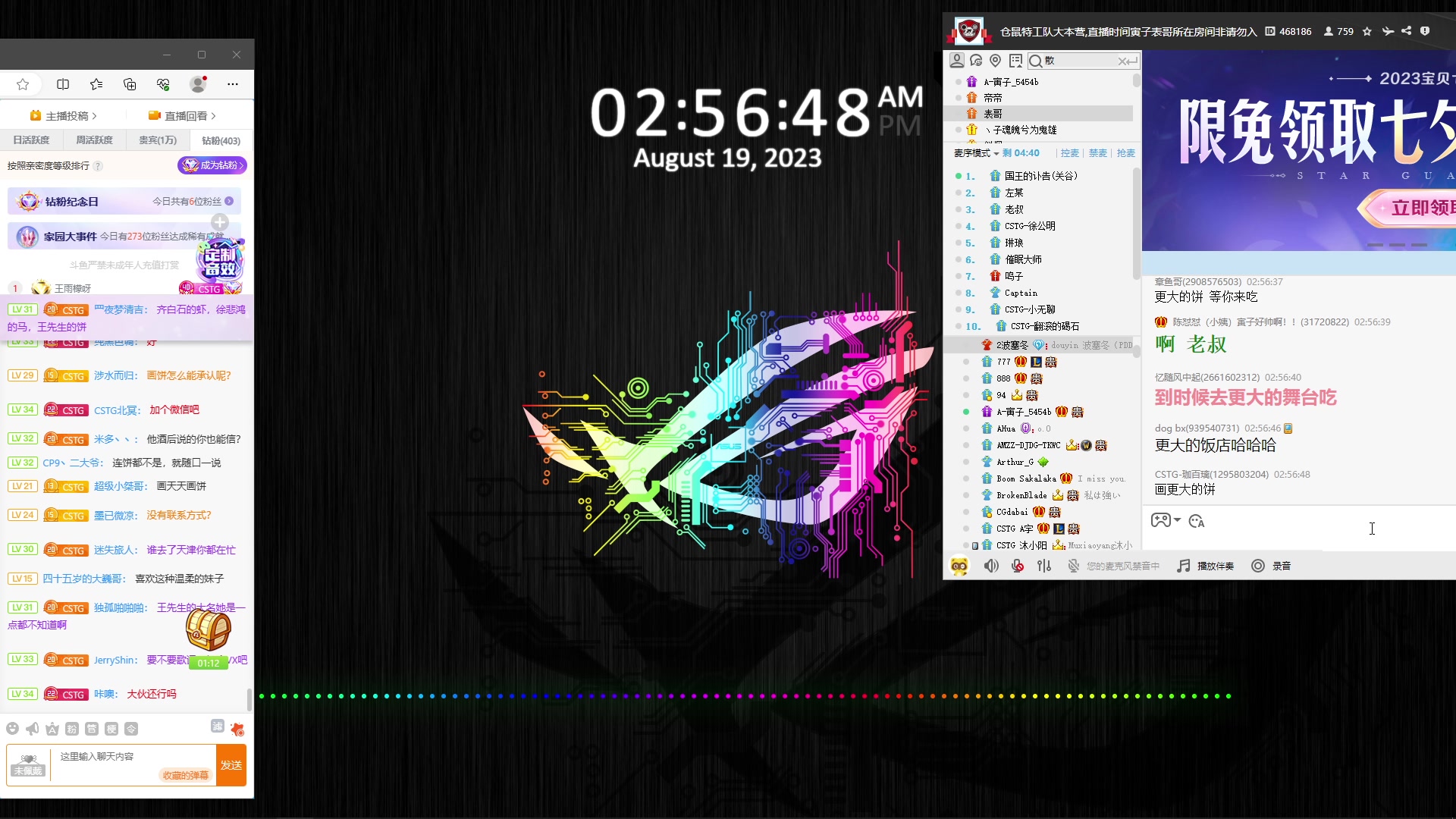Click the YY channel share icon
Viewport: 1456px width, 819px height.
pos(1407,31)
